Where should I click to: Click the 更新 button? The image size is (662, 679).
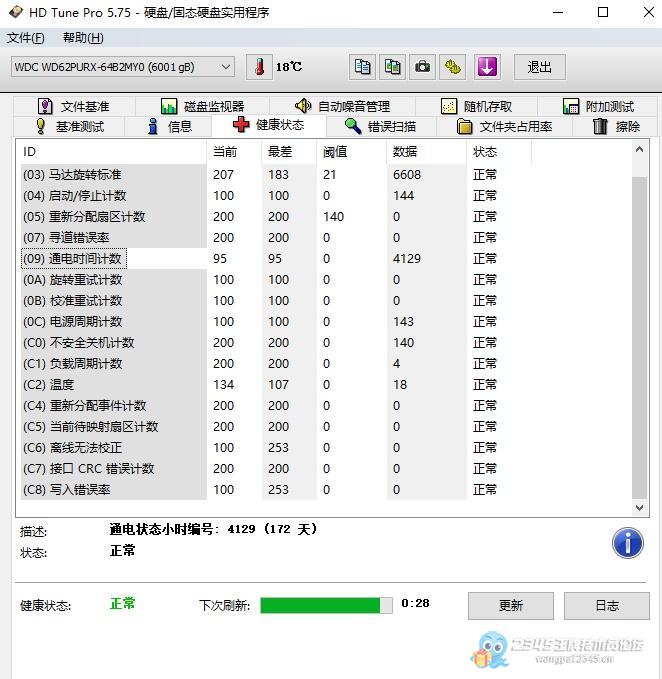[510, 605]
